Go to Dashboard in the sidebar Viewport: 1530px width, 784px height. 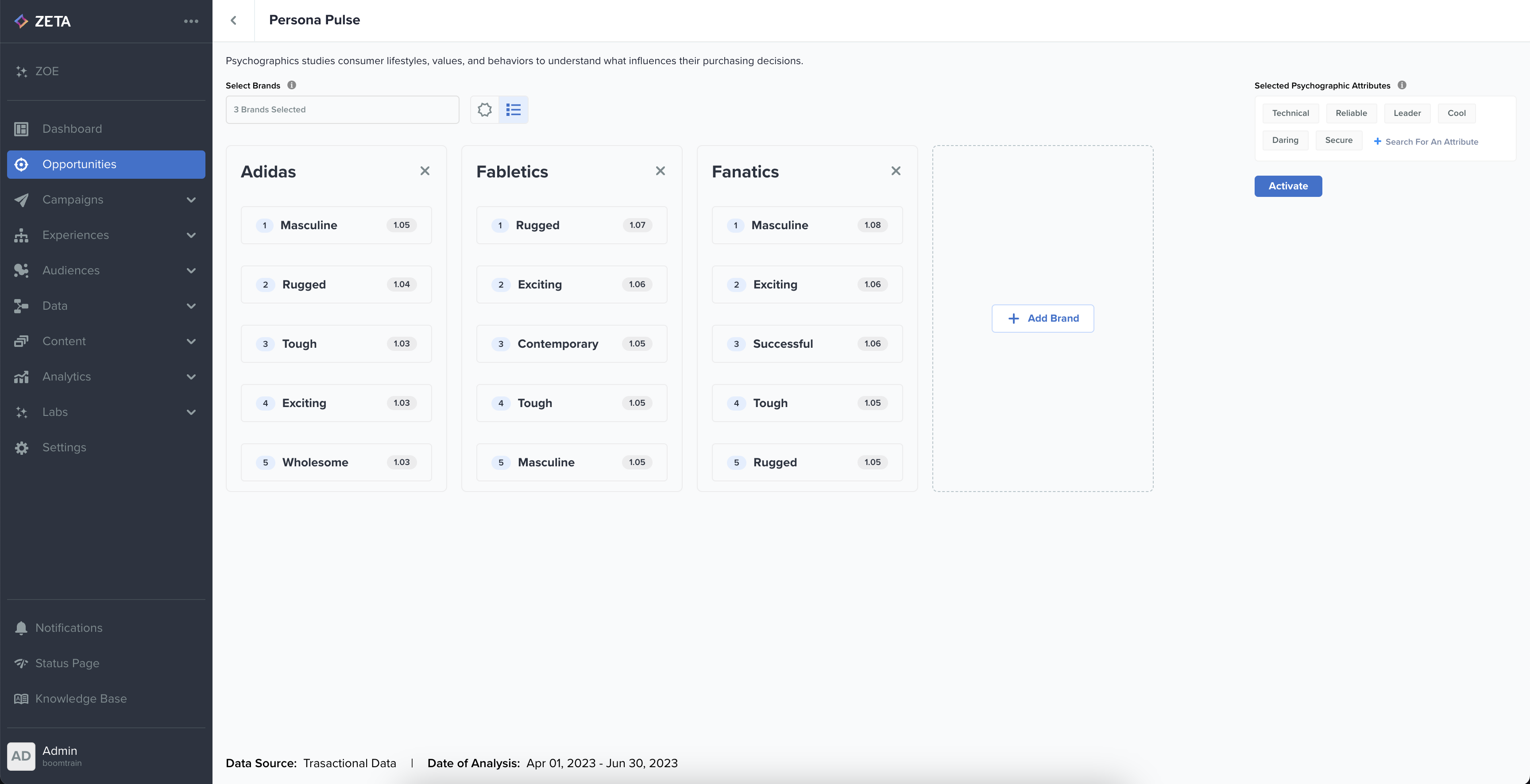72,129
